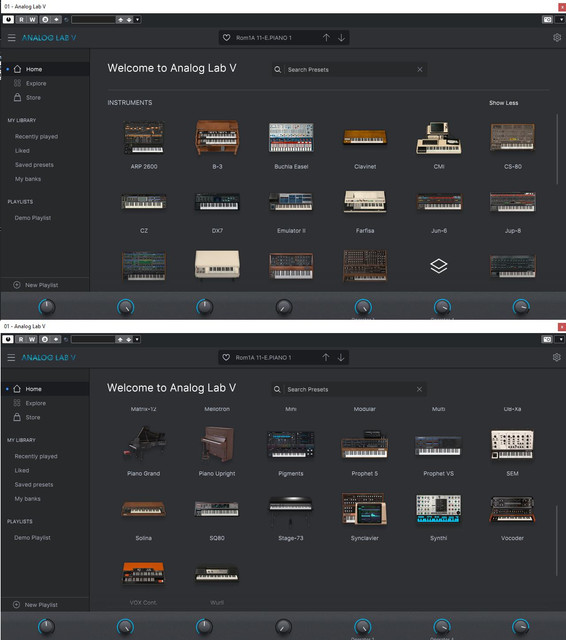Expand host preset dropdown arrow, upper window
This screenshot has width=566, height=640.
[x=138, y=19]
